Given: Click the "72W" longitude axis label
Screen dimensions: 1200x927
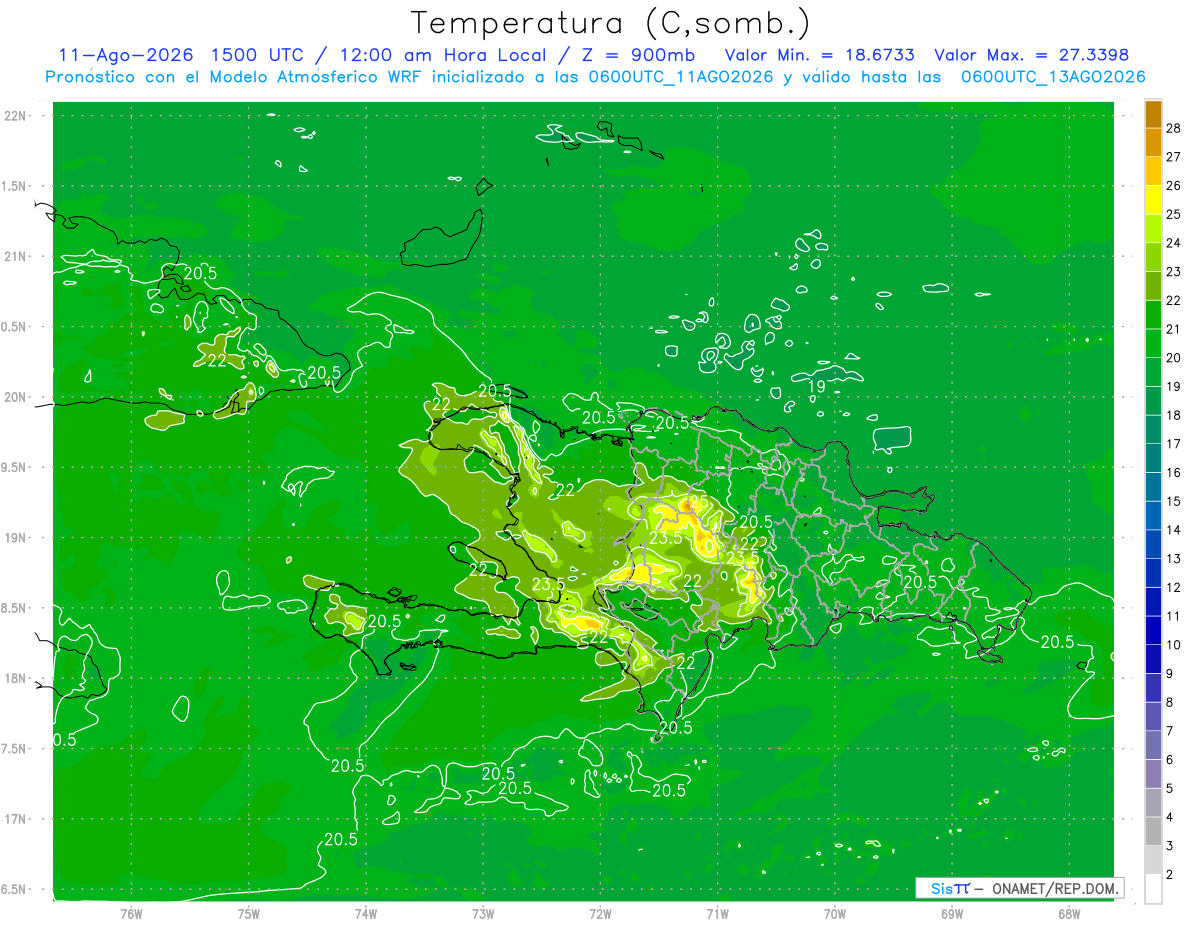Looking at the screenshot, I should [601, 914].
